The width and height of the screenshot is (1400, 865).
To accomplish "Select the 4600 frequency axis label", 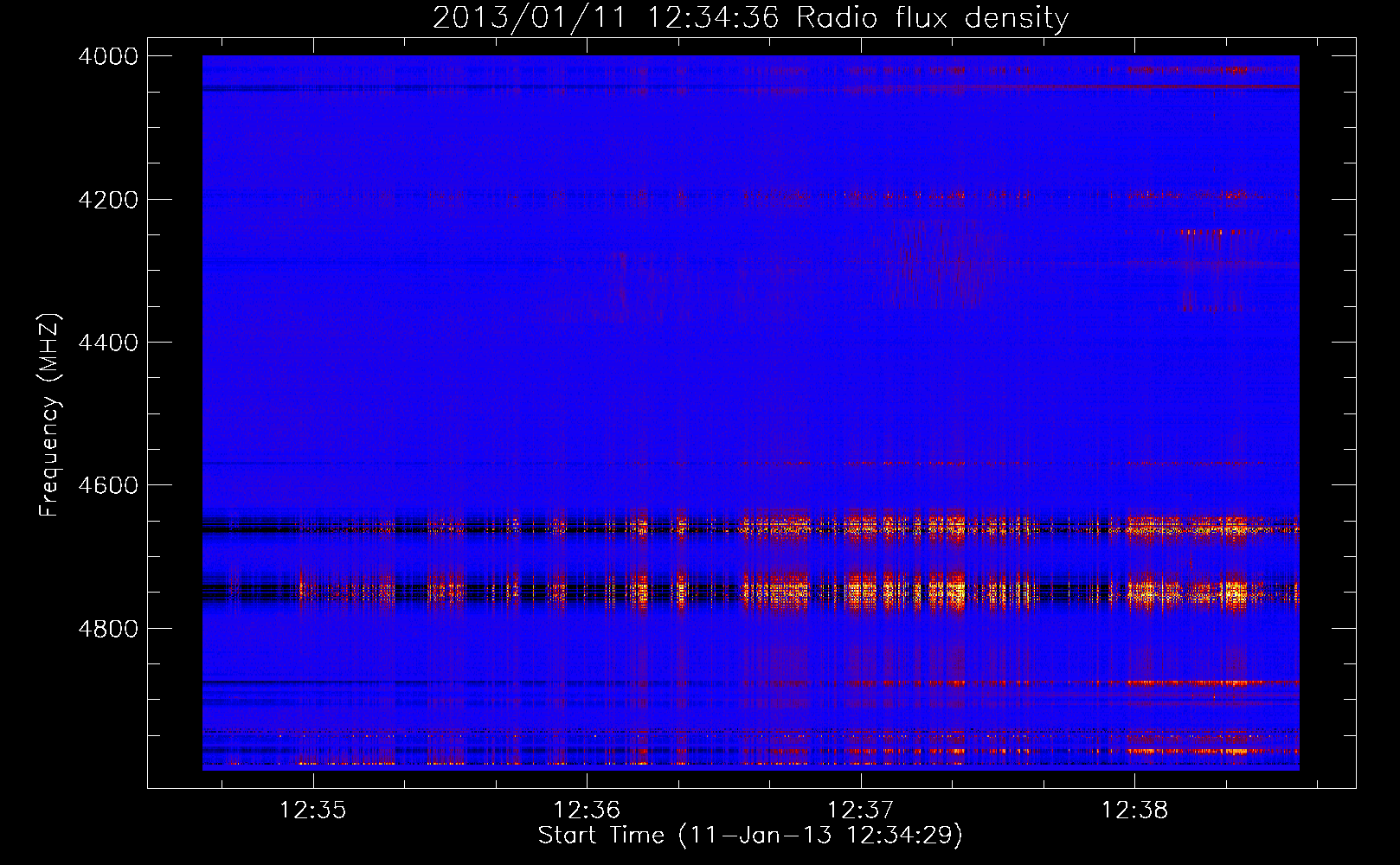I will click(x=108, y=485).
